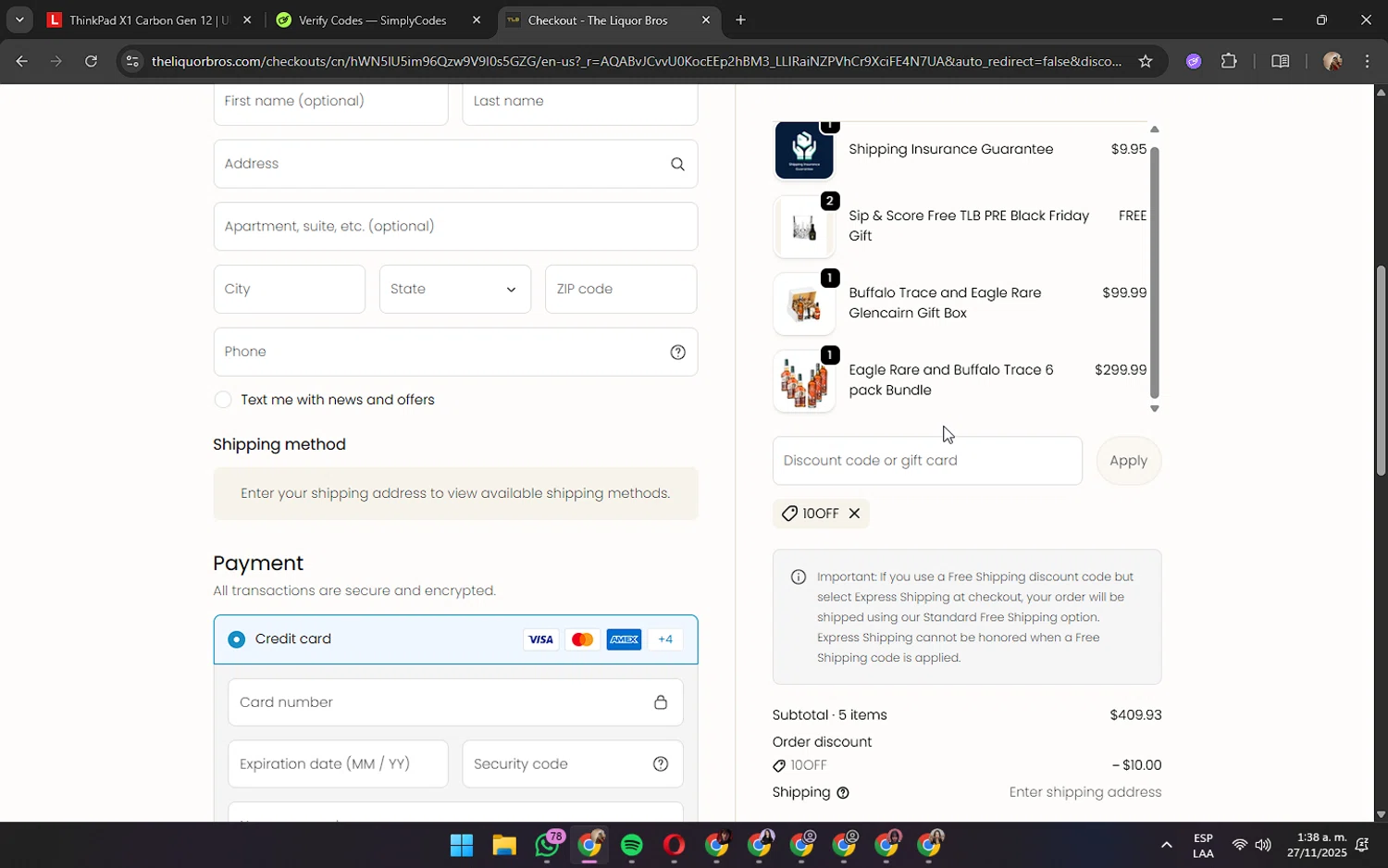Open the Chrome extensions puzzle icon
The height and width of the screenshot is (868, 1388).
click(1229, 61)
